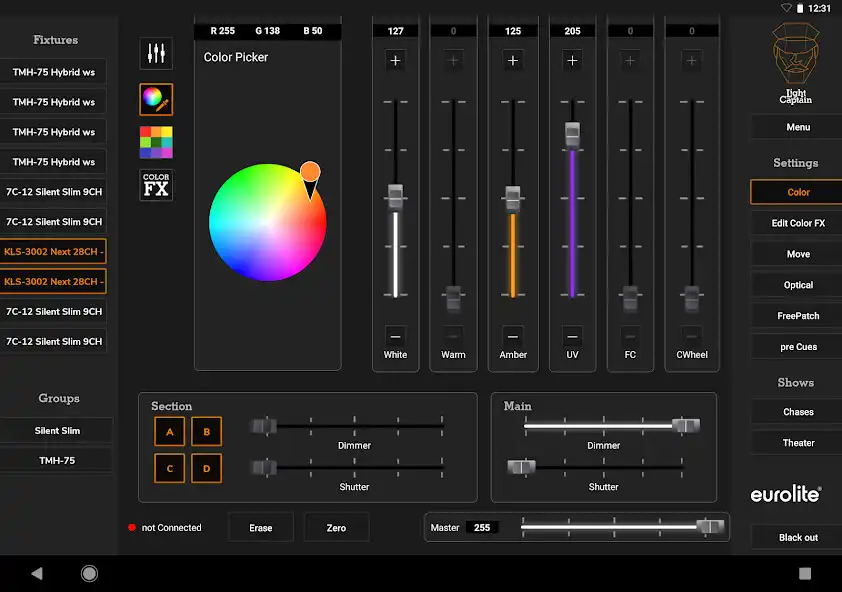Screen dimensions: 842x592
Task: Select the Silent Slim group
Action: 57,430
